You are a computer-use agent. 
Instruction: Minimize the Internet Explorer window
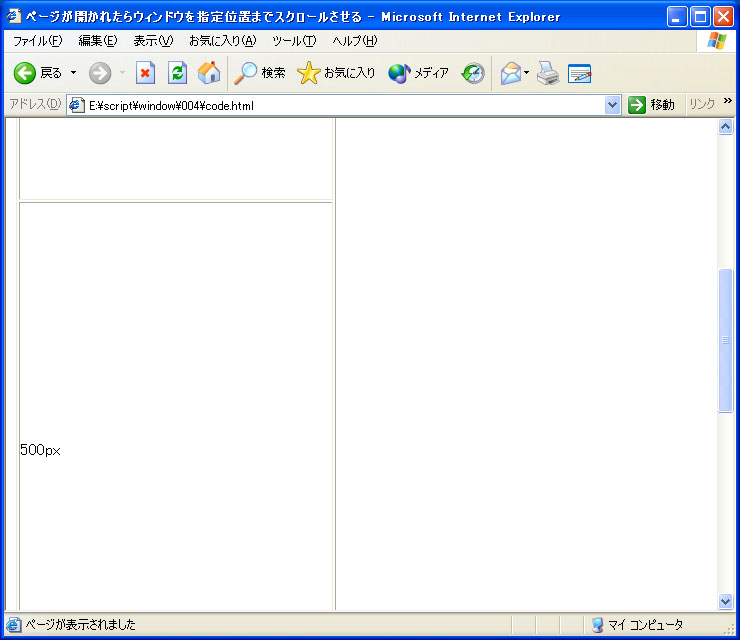pos(677,17)
